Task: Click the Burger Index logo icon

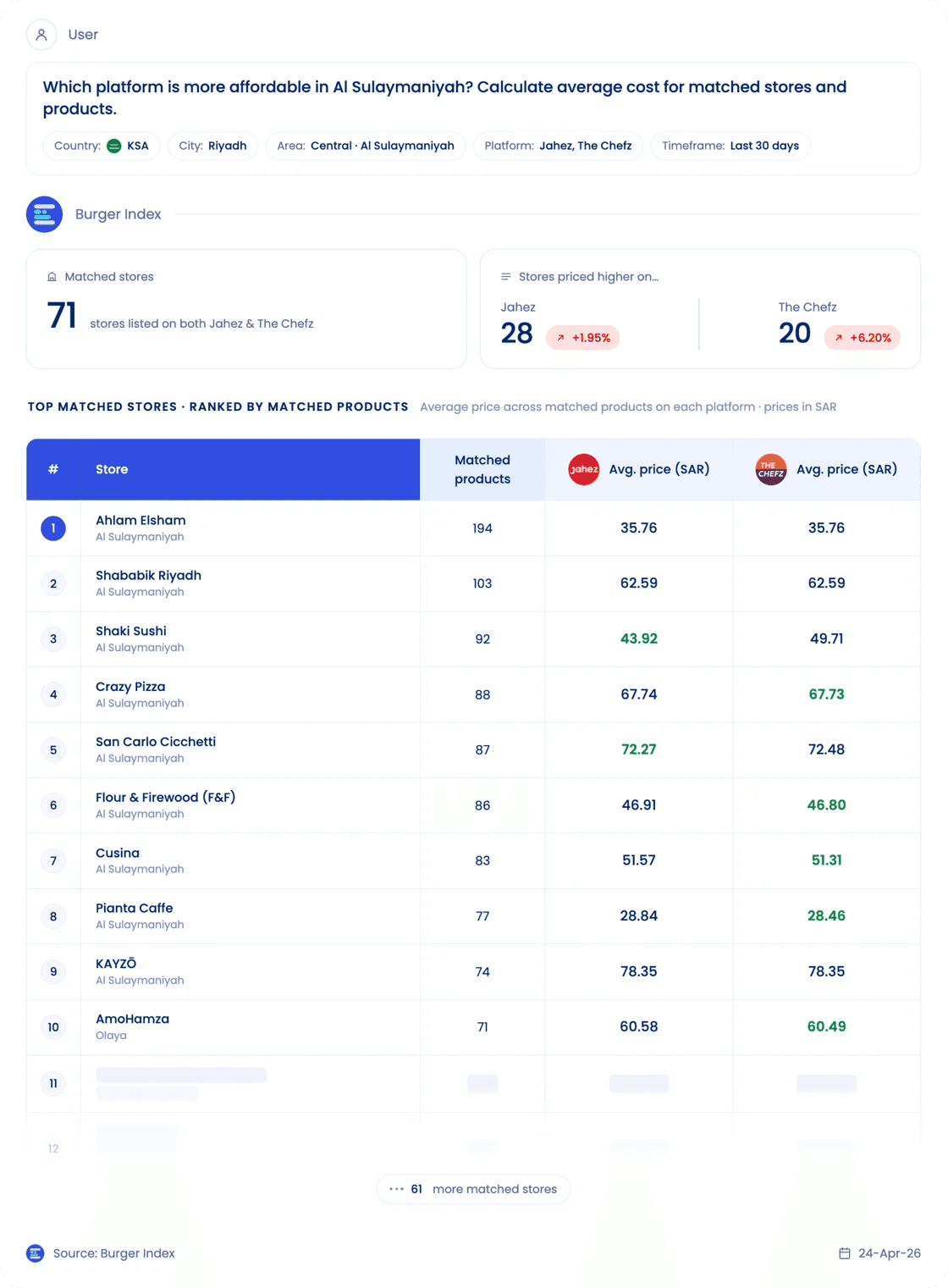Action: point(44,214)
